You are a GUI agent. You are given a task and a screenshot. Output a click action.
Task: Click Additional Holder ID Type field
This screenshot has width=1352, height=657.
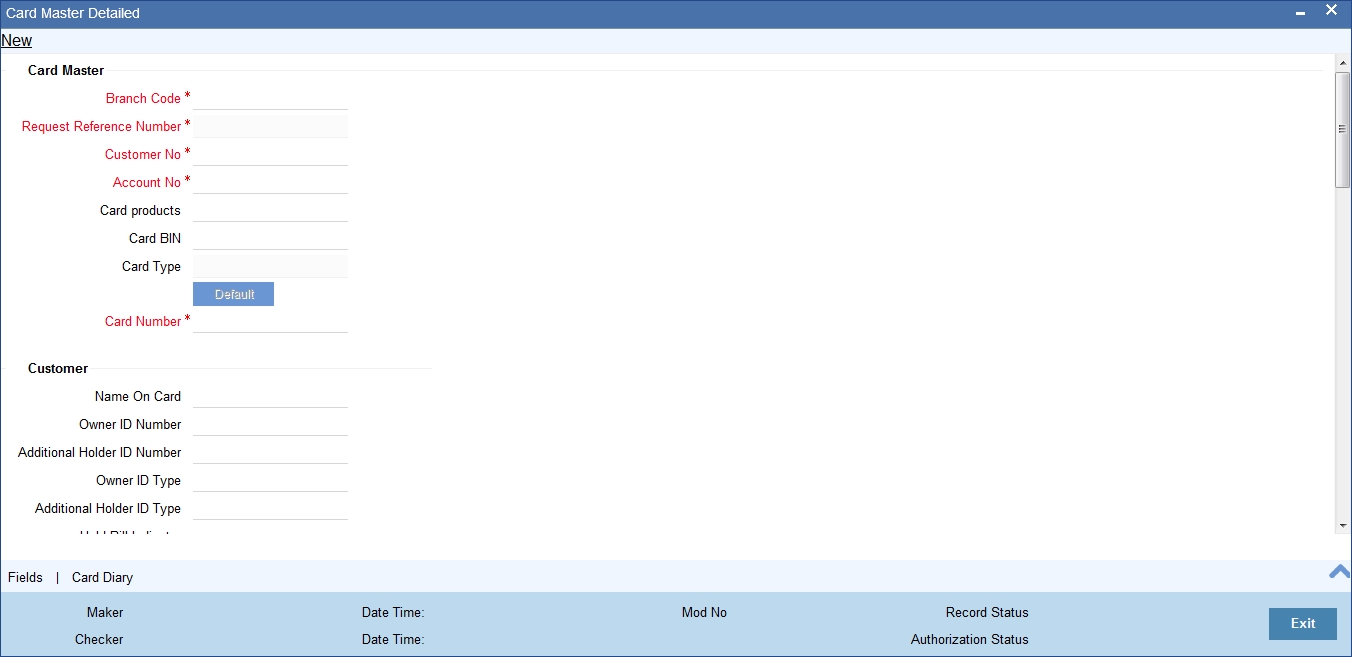click(x=270, y=508)
